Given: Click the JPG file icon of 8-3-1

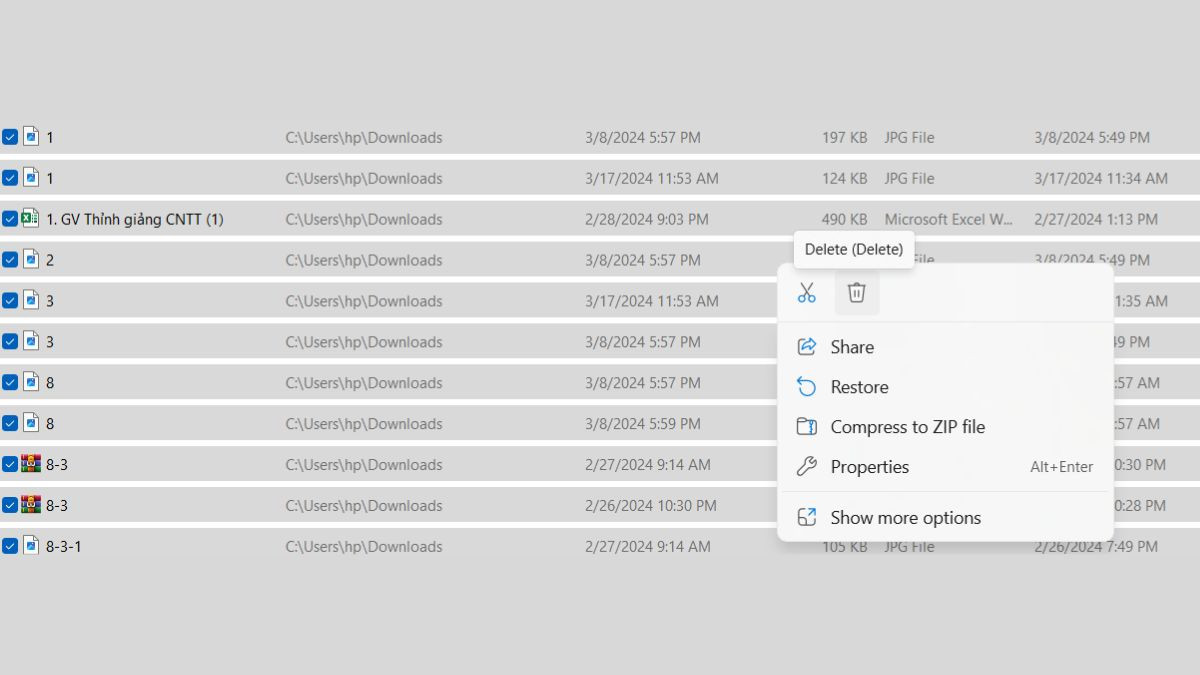Looking at the screenshot, I should 31,546.
